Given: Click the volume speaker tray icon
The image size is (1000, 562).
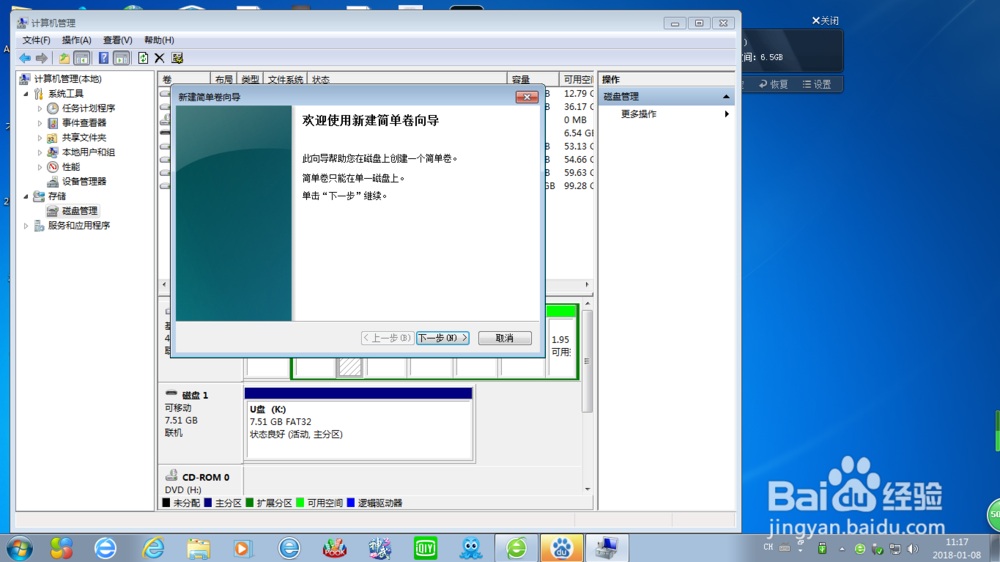Looking at the screenshot, I should [913, 549].
